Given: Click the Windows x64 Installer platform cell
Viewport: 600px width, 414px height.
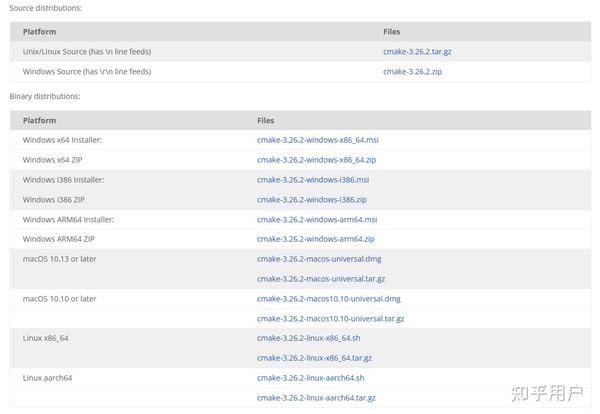Looking at the screenshot, I should tap(62, 140).
